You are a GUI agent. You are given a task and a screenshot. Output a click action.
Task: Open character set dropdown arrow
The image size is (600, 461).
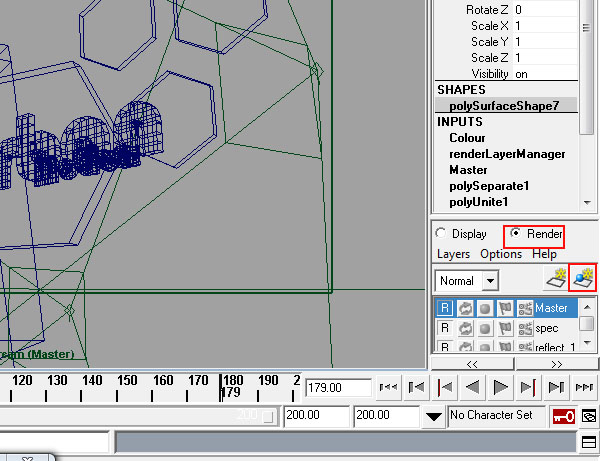click(434, 417)
